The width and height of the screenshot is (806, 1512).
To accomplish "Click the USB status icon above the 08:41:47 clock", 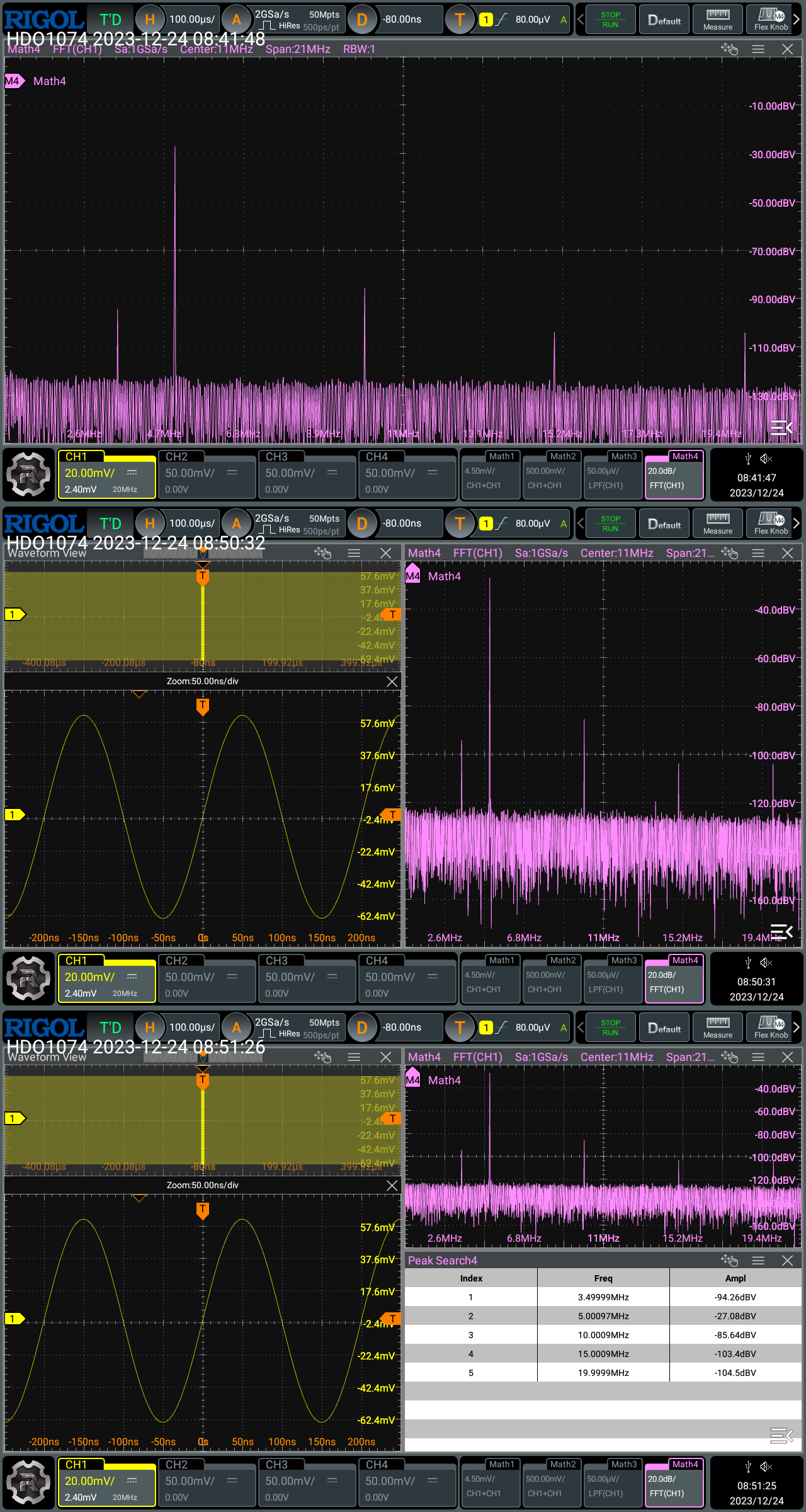I will pos(748,459).
